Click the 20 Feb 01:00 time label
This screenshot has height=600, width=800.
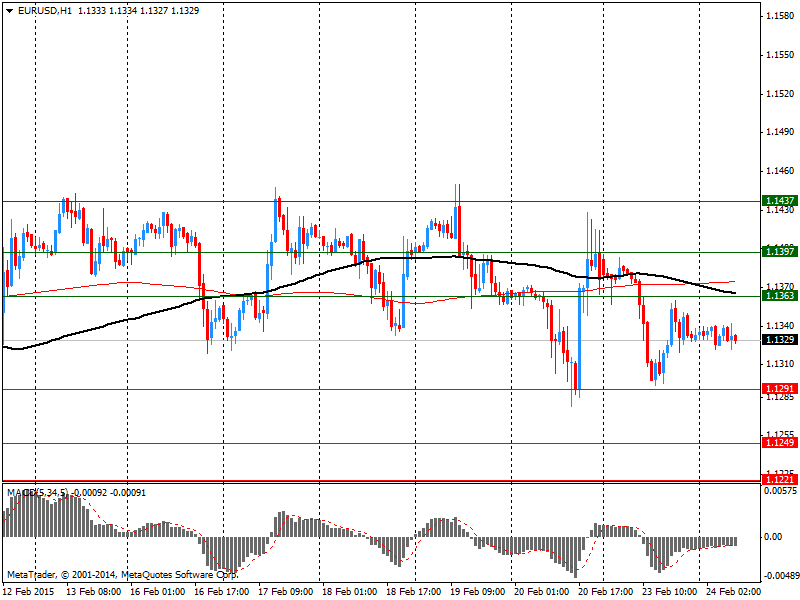pyautogui.click(x=542, y=592)
